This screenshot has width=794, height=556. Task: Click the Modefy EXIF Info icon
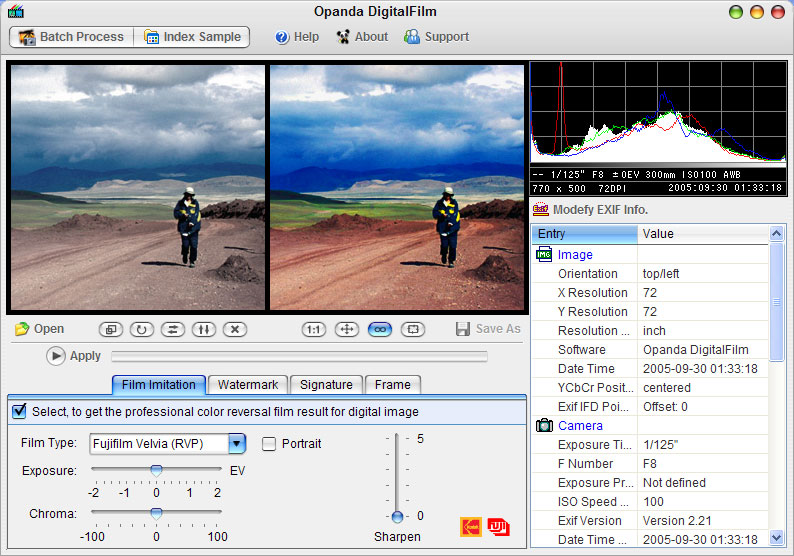tap(541, 209)
